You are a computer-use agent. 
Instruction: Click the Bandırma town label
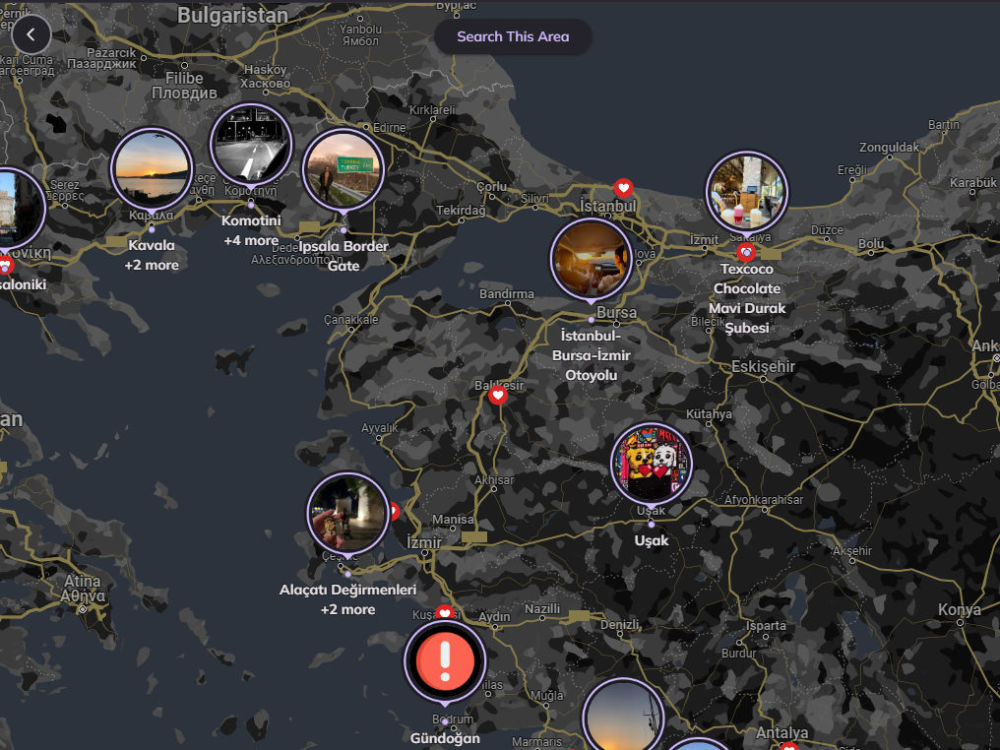tap(506, 294)
